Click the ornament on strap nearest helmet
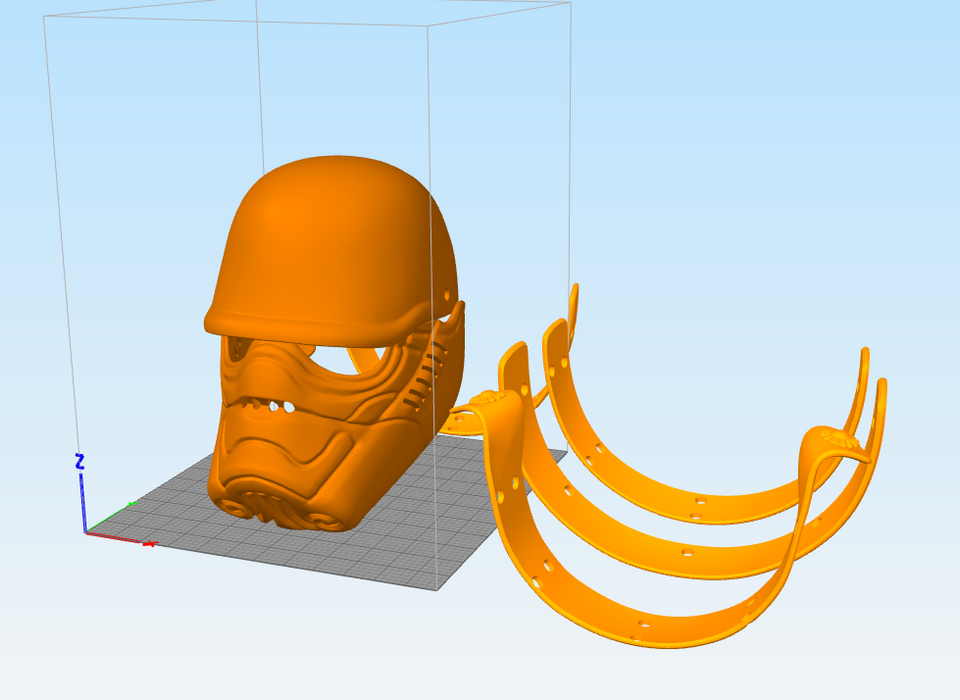Viewport: 960px width, 700px height. click(x=492, y=398)
